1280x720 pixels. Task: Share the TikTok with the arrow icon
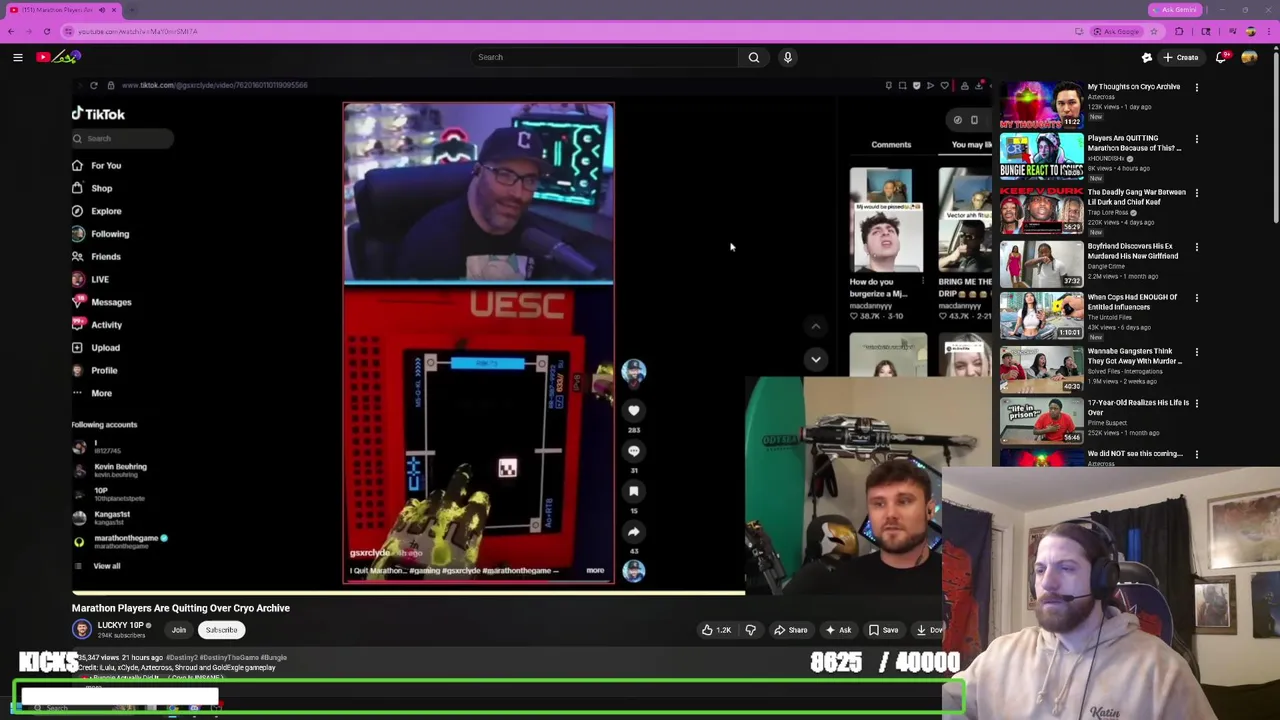click(633, 532)
